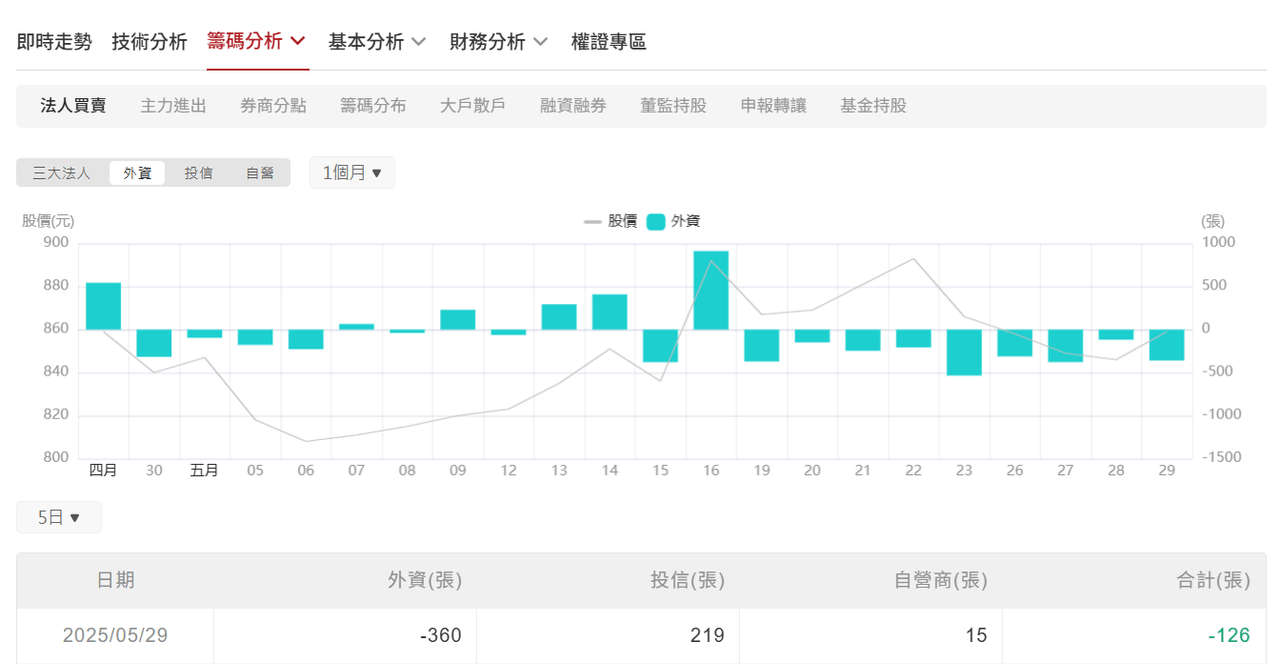Viewport: 1280px width, 664px height.
Task: Expand the 基本分析 menu
Action: 377,42
